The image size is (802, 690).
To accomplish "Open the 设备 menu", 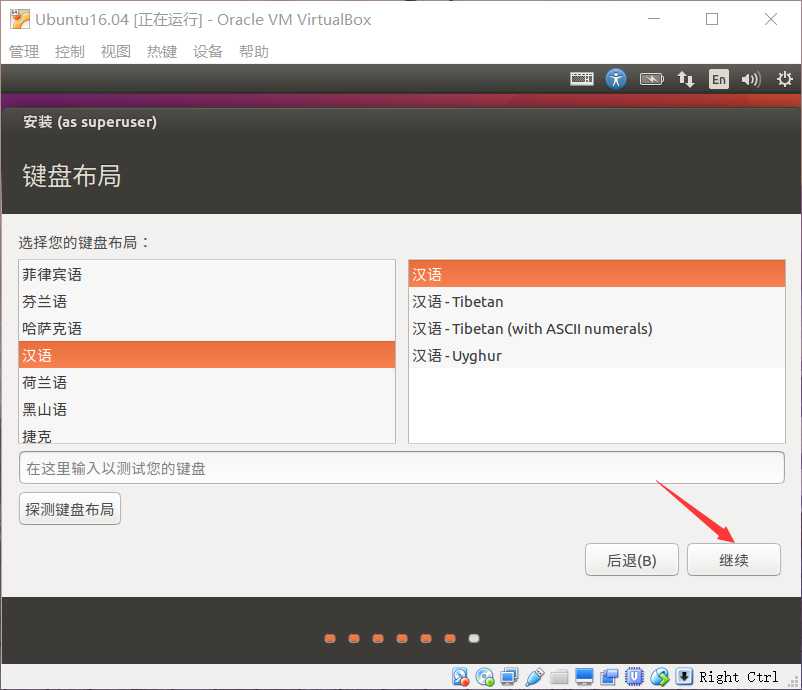I will [x=208, y=51].
